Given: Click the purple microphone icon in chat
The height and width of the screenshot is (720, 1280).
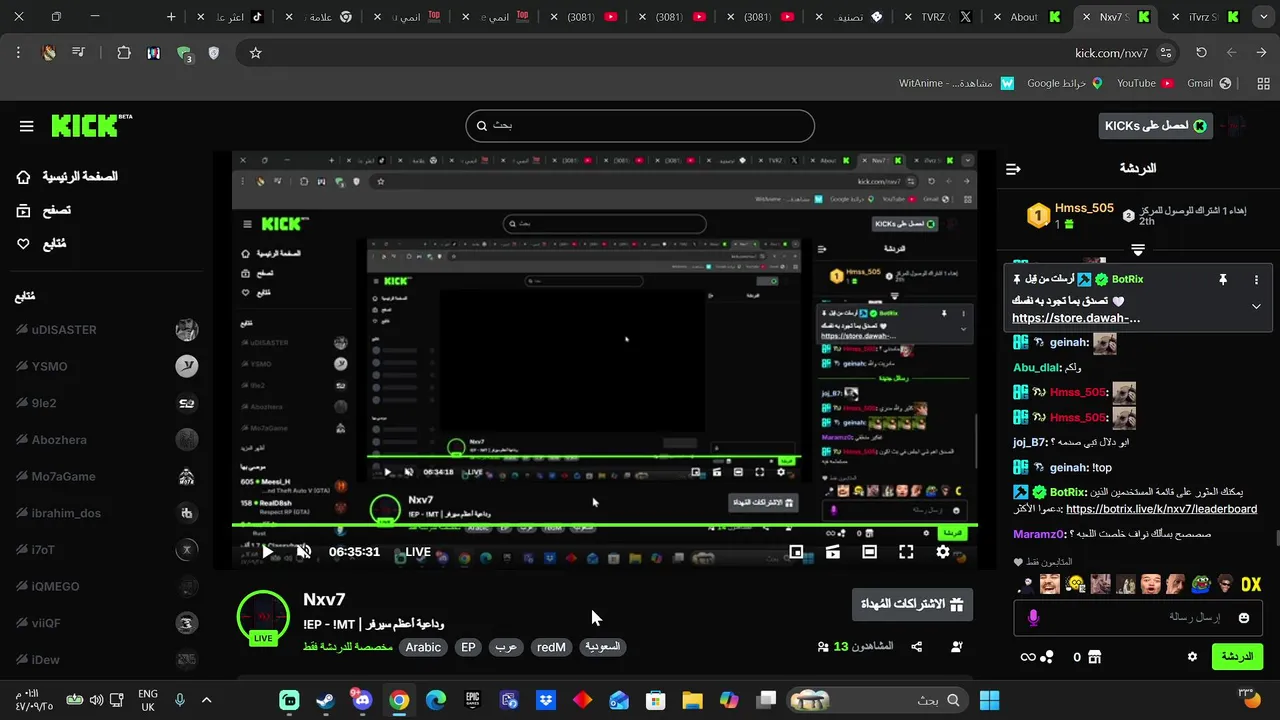Looking at the screenshot, I should (x=1033, y=618).
